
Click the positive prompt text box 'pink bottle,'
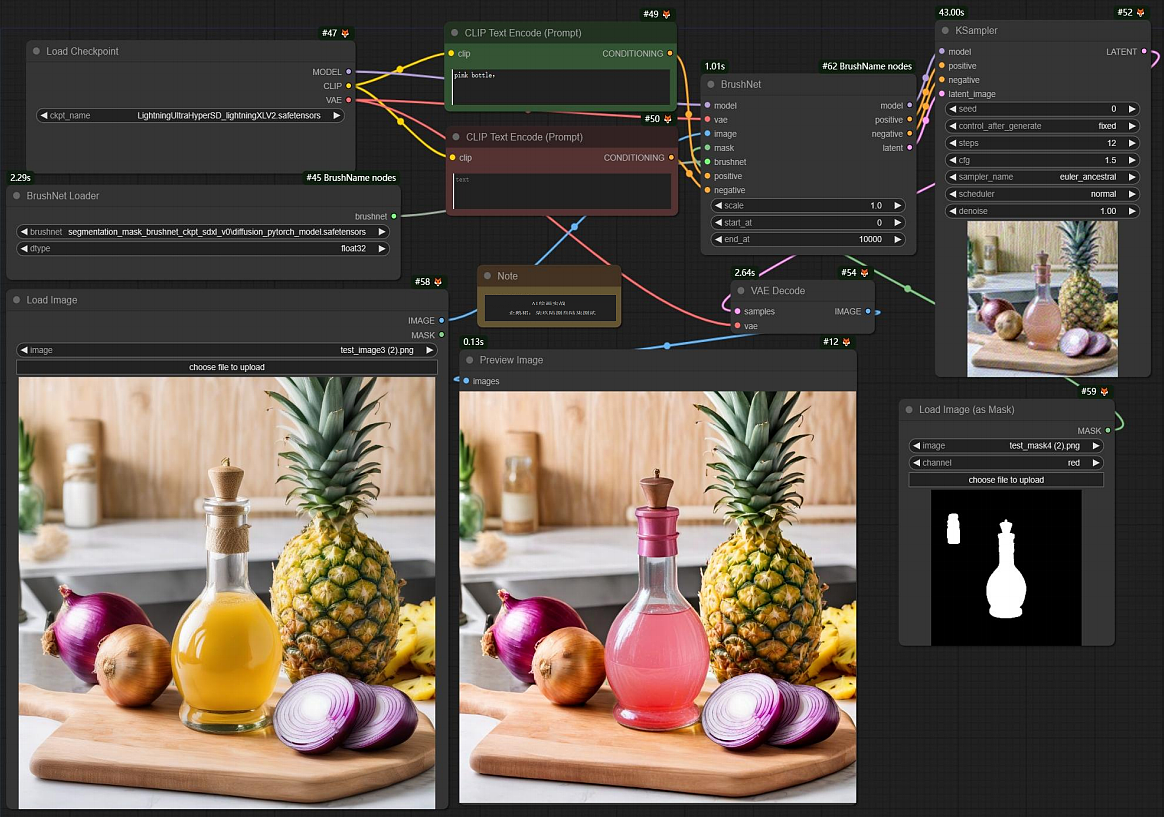pyautogui.click(x=560, y=87)
